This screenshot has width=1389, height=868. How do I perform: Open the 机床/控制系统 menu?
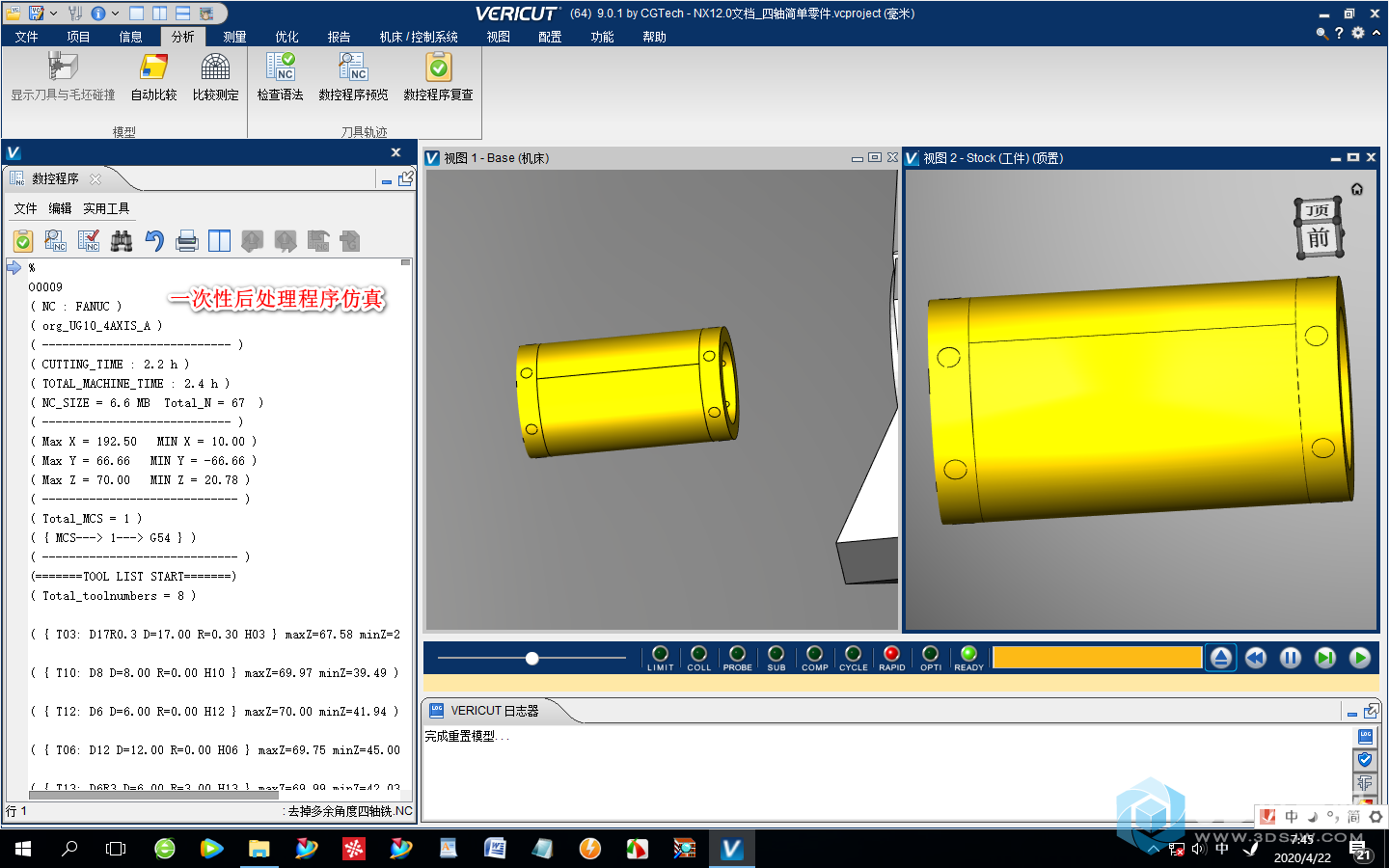pos(419,37)
